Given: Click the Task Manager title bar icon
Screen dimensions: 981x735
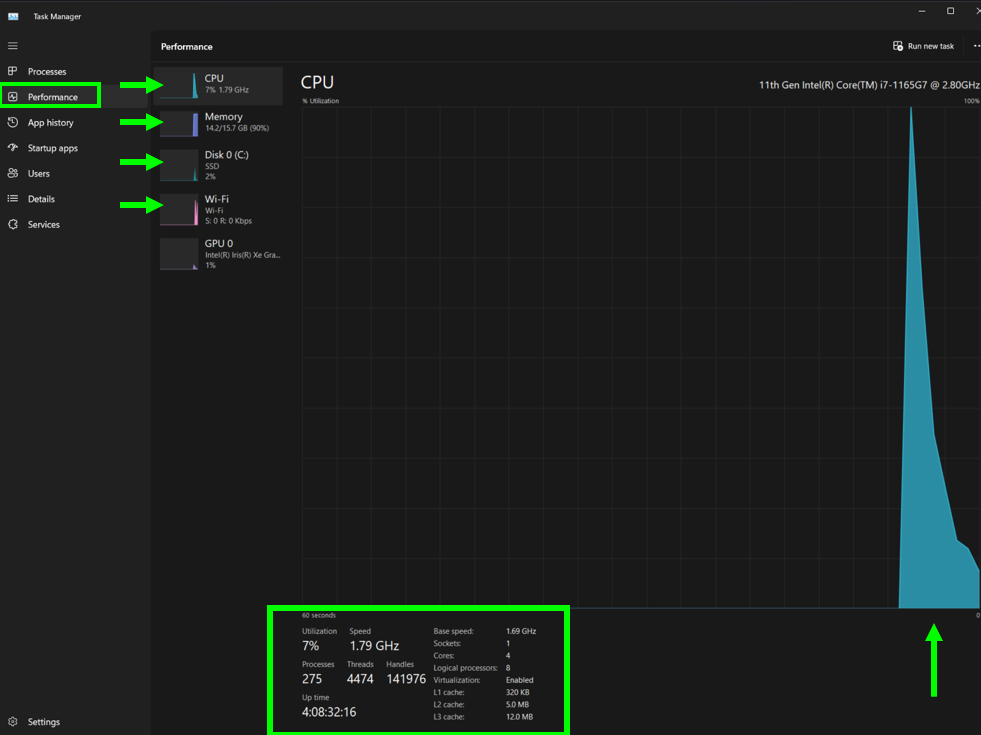Looking at the screenshot, I should (13, 16).
